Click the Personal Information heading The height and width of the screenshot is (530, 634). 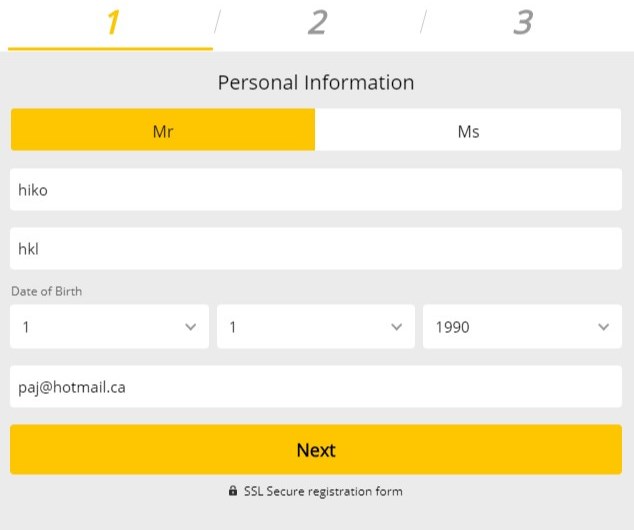[x=316, y=82]
